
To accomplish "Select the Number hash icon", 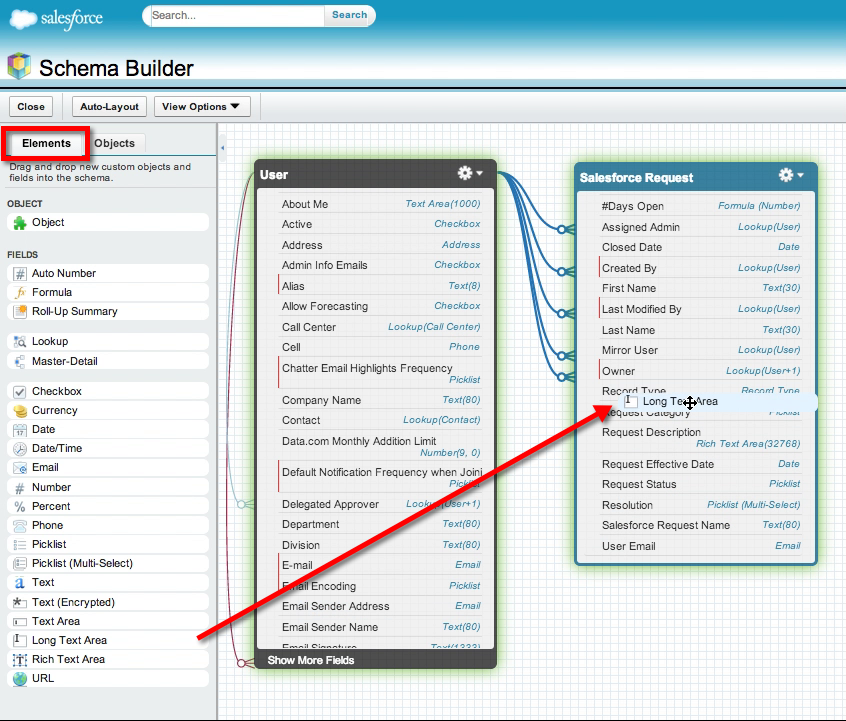I will click(x=20, y=488).
